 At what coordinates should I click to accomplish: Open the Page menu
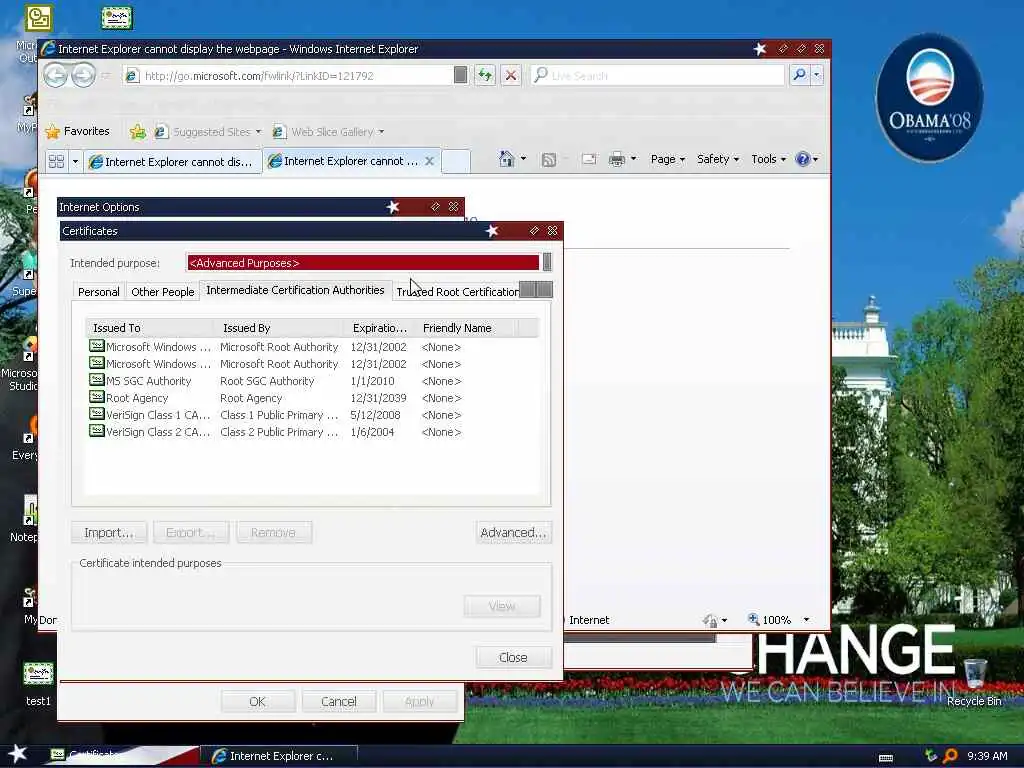click(x=667, y=159)
